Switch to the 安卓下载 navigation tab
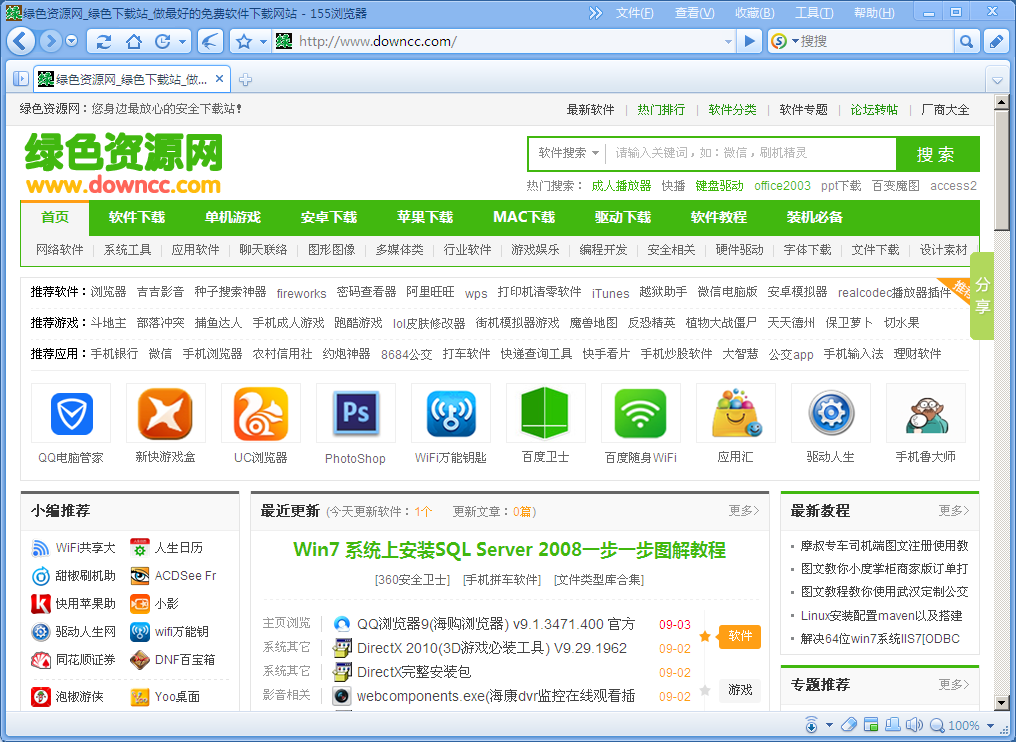The height and width of the screenshot is (742, 1016). point(328,217)
